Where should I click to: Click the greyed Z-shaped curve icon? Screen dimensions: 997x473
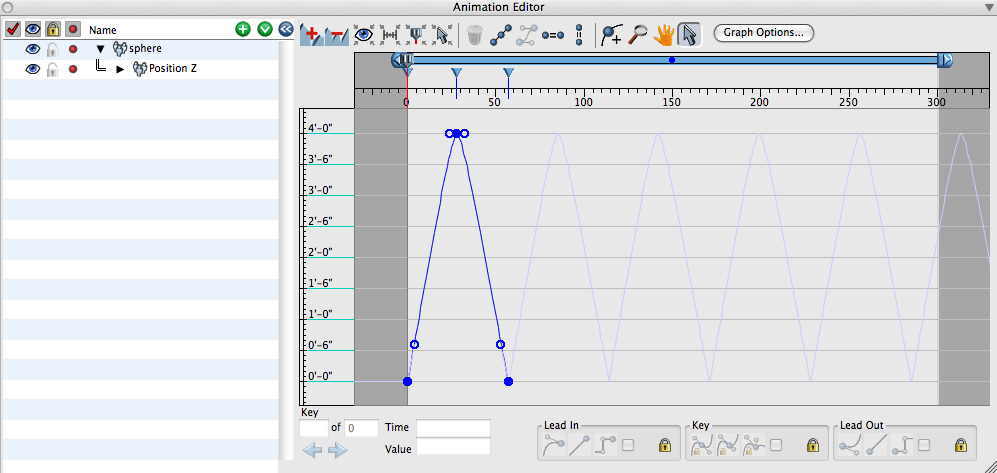pyautogui.click(x=526, y=35)
